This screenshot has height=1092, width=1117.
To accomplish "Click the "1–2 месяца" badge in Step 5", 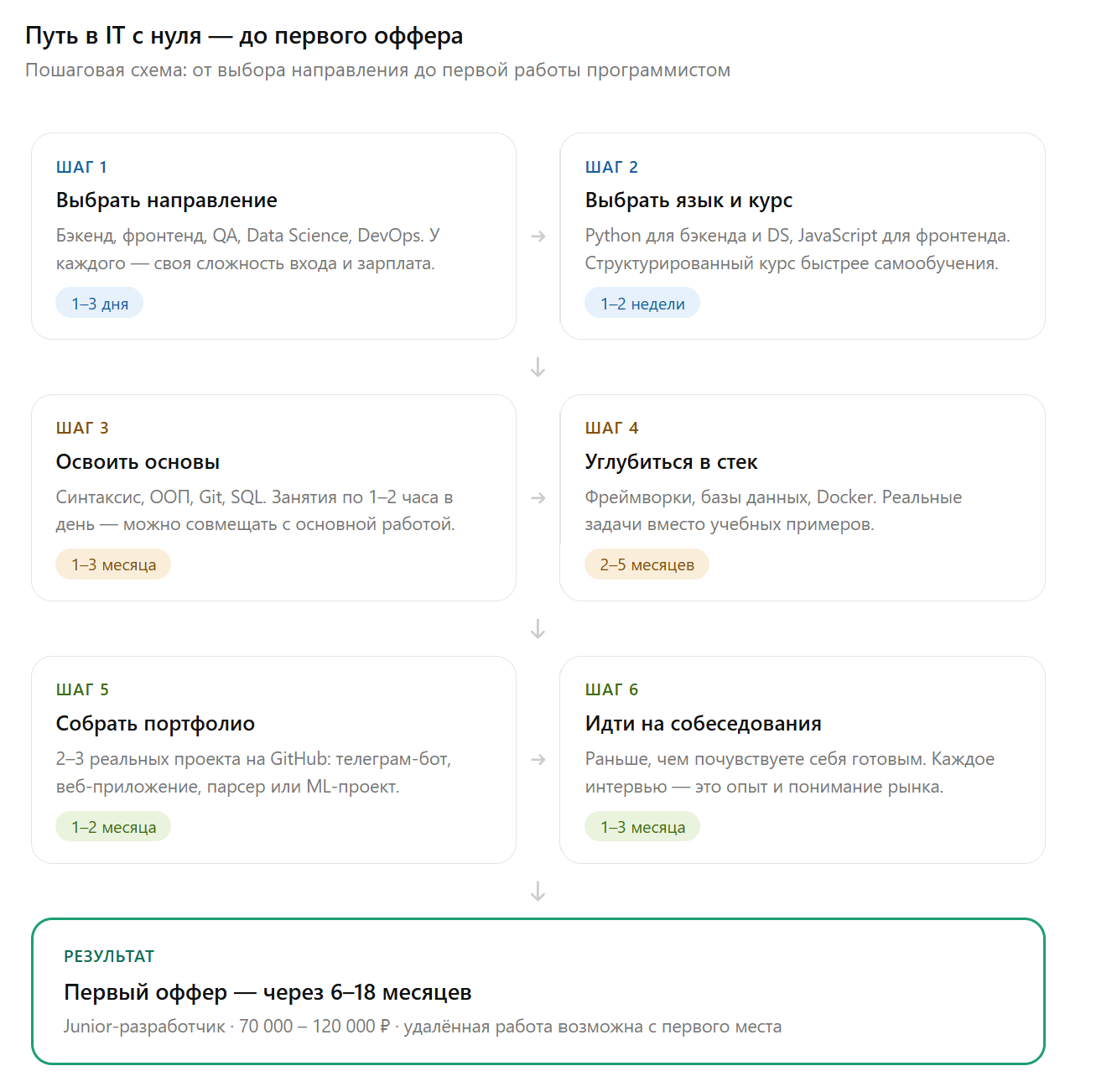I will (x=113, y=827).
